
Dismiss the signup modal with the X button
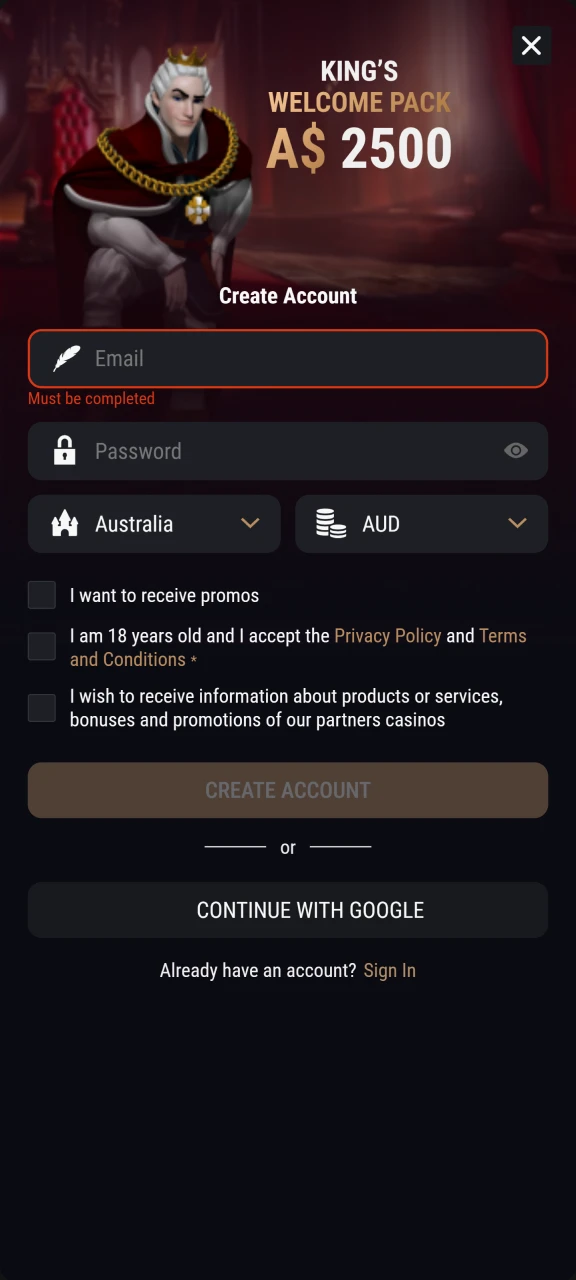click(531, 46)
